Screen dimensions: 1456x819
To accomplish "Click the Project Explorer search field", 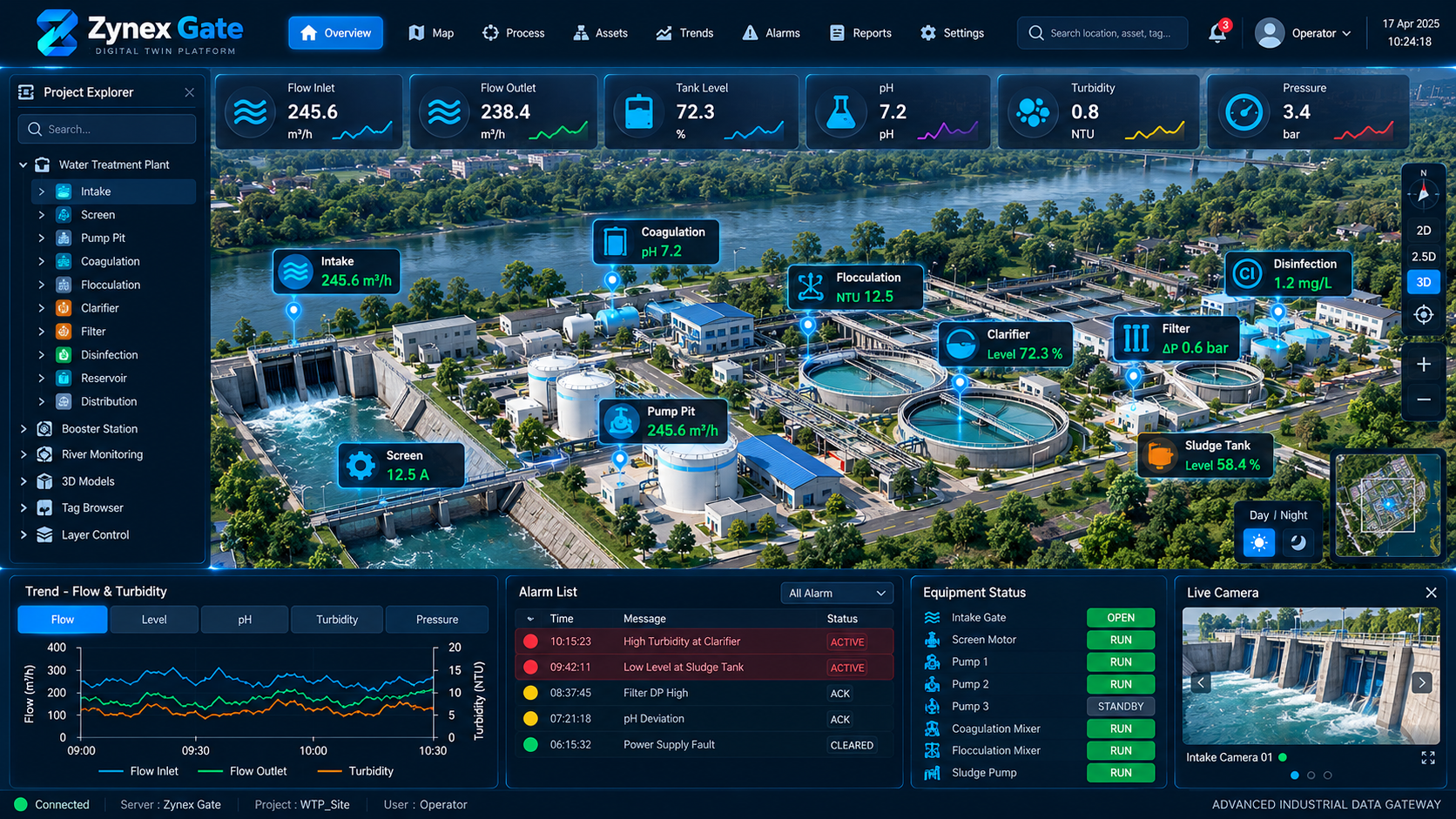I will pyautogui.click(x=107, y=129).
